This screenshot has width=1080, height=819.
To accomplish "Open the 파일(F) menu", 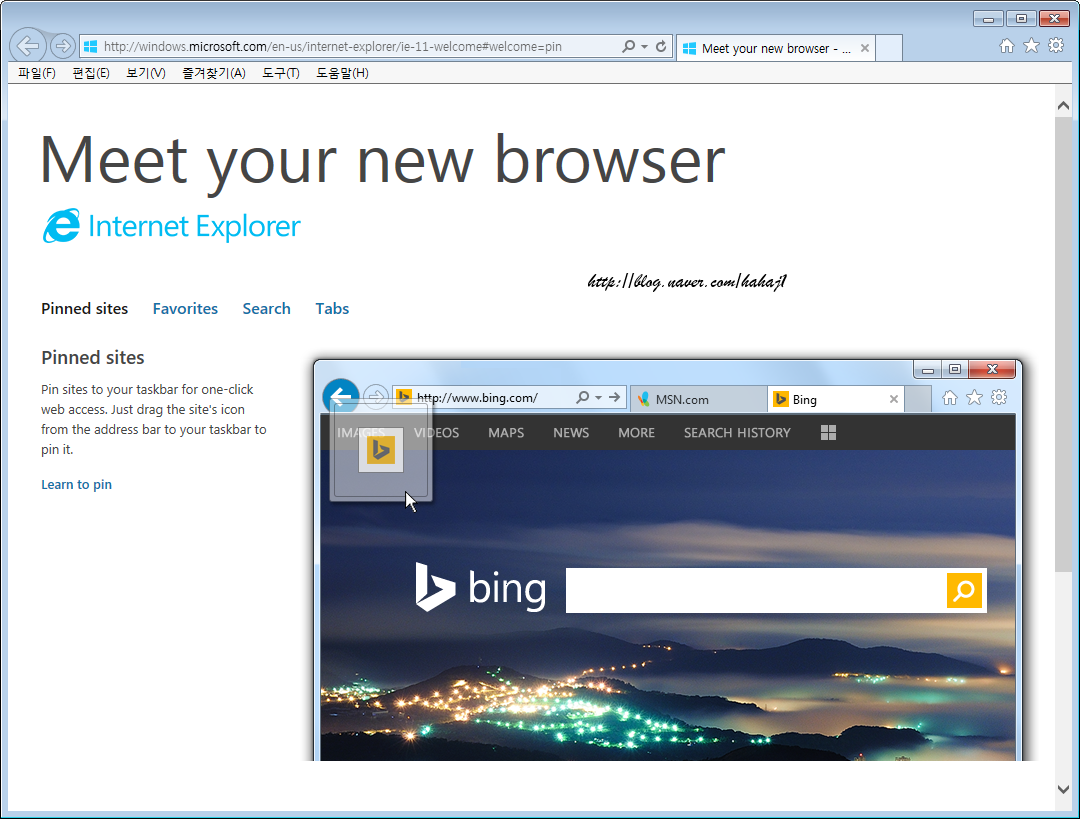I will 37,73.
